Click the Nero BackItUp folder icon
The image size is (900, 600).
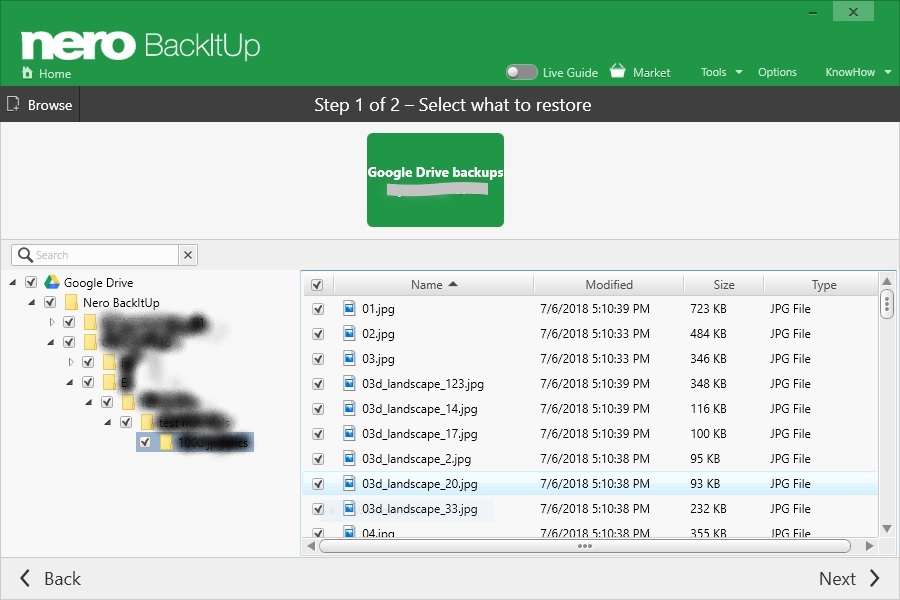click(x=71, y=302)
